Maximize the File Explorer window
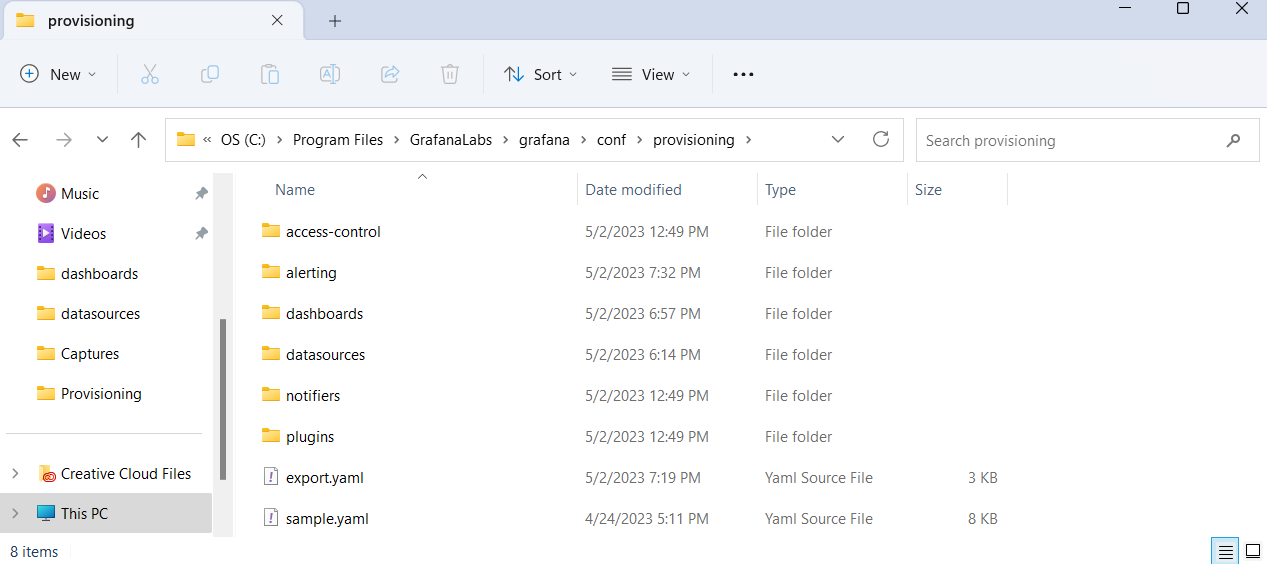1267x564 pixels. (x=1183, y=8)
